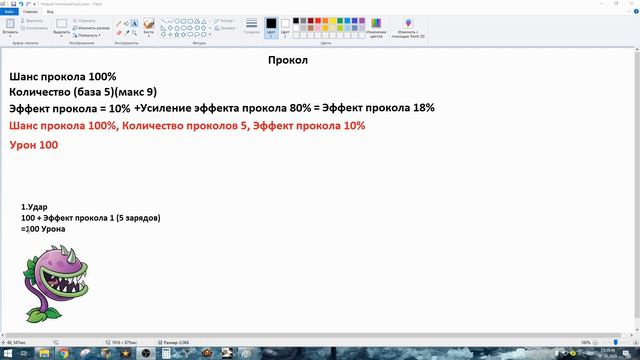640x360 pixels.
Task: Pick the orange palette color
Action: coord(325,21)
